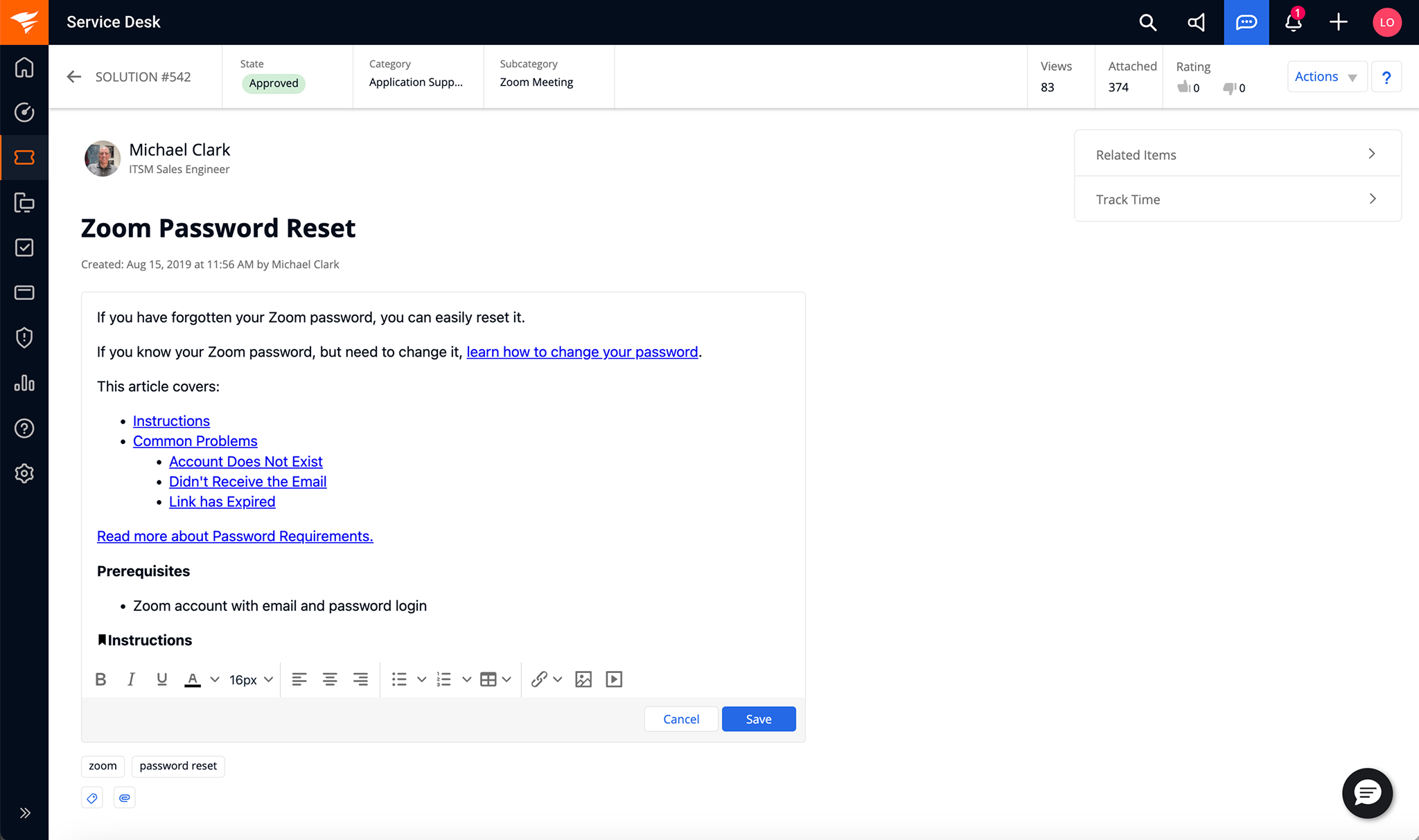Click the password reset tag
This screenshot has height=840, width=1419.
point(178,766)
